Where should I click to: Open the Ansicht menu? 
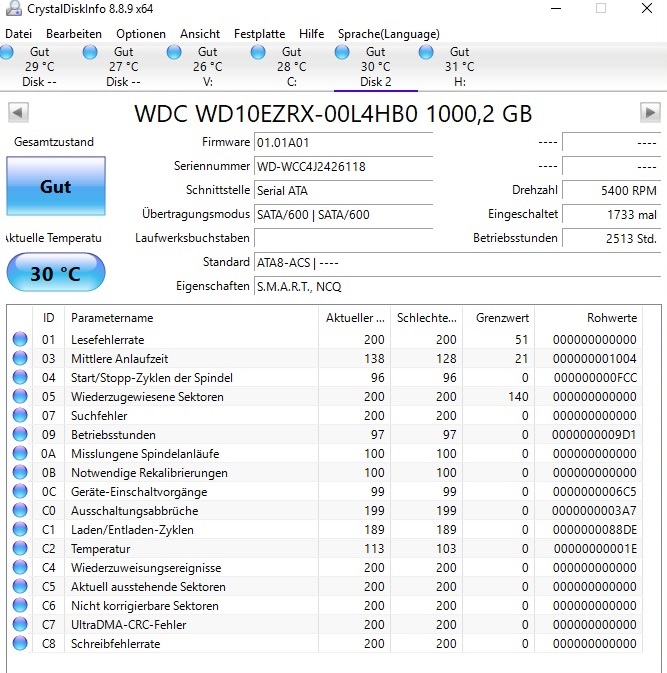(x=200, y=34)
